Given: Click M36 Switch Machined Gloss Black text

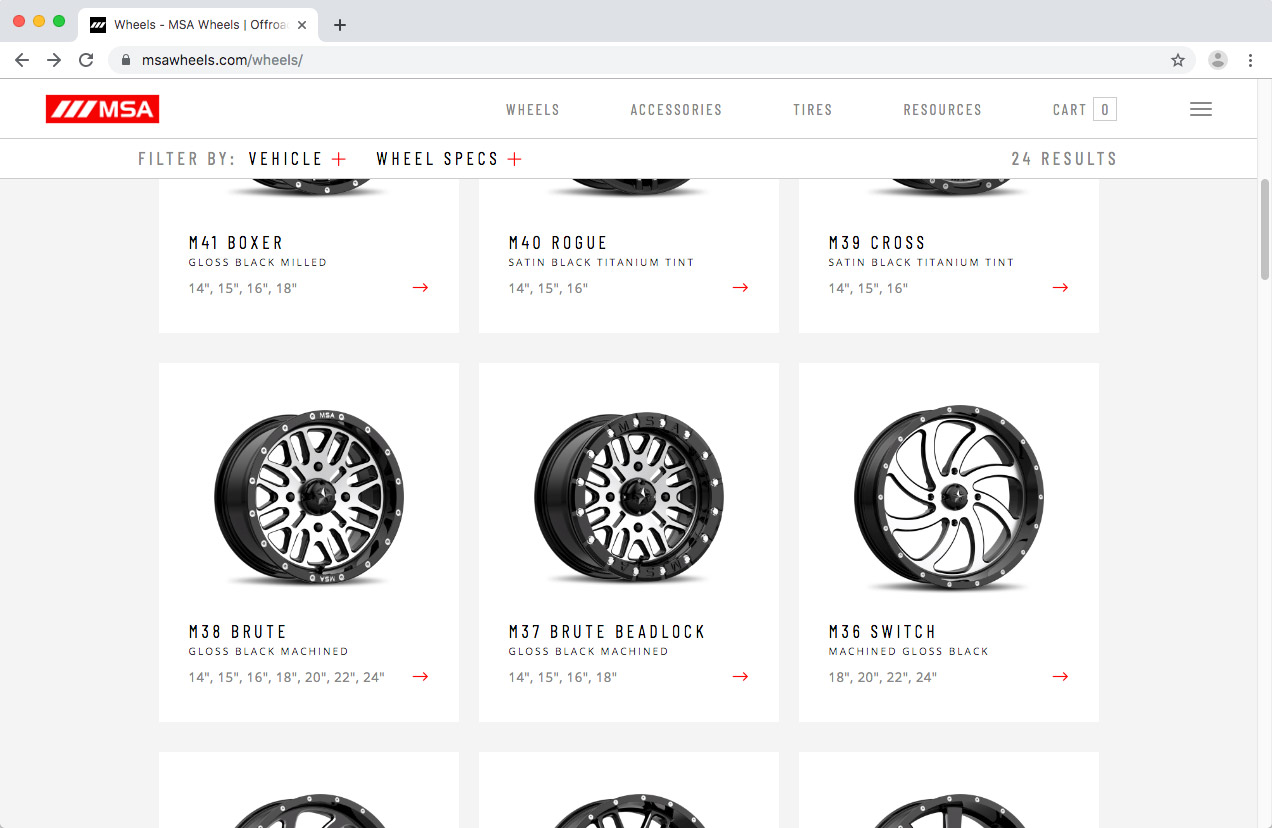Looking at the screenshot, I should click(x=908, y=652).
